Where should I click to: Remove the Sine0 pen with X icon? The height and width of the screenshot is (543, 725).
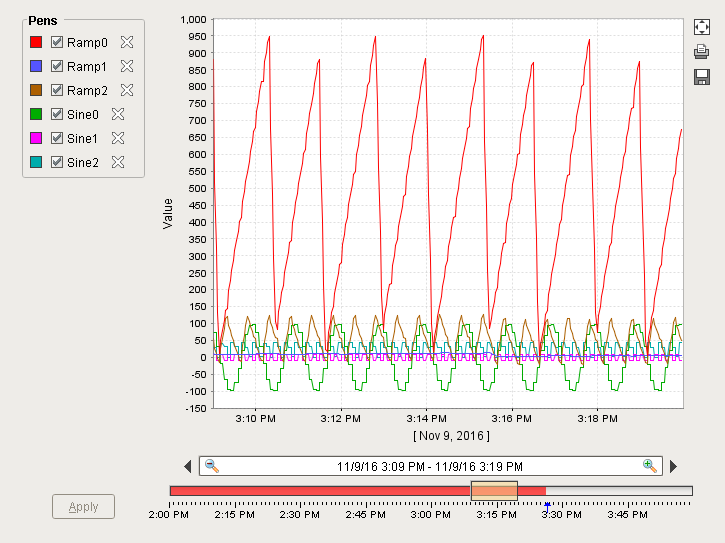[118, 114]
